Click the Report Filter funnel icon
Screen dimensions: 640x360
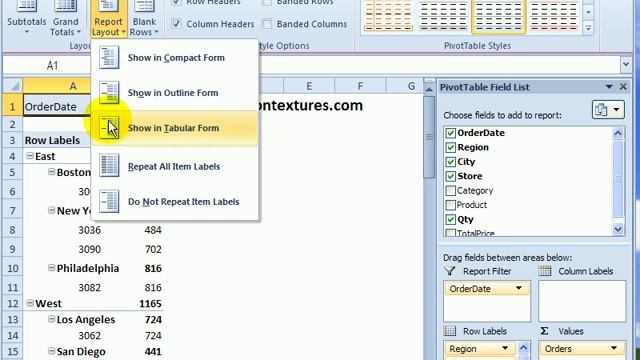click(450, 271)
